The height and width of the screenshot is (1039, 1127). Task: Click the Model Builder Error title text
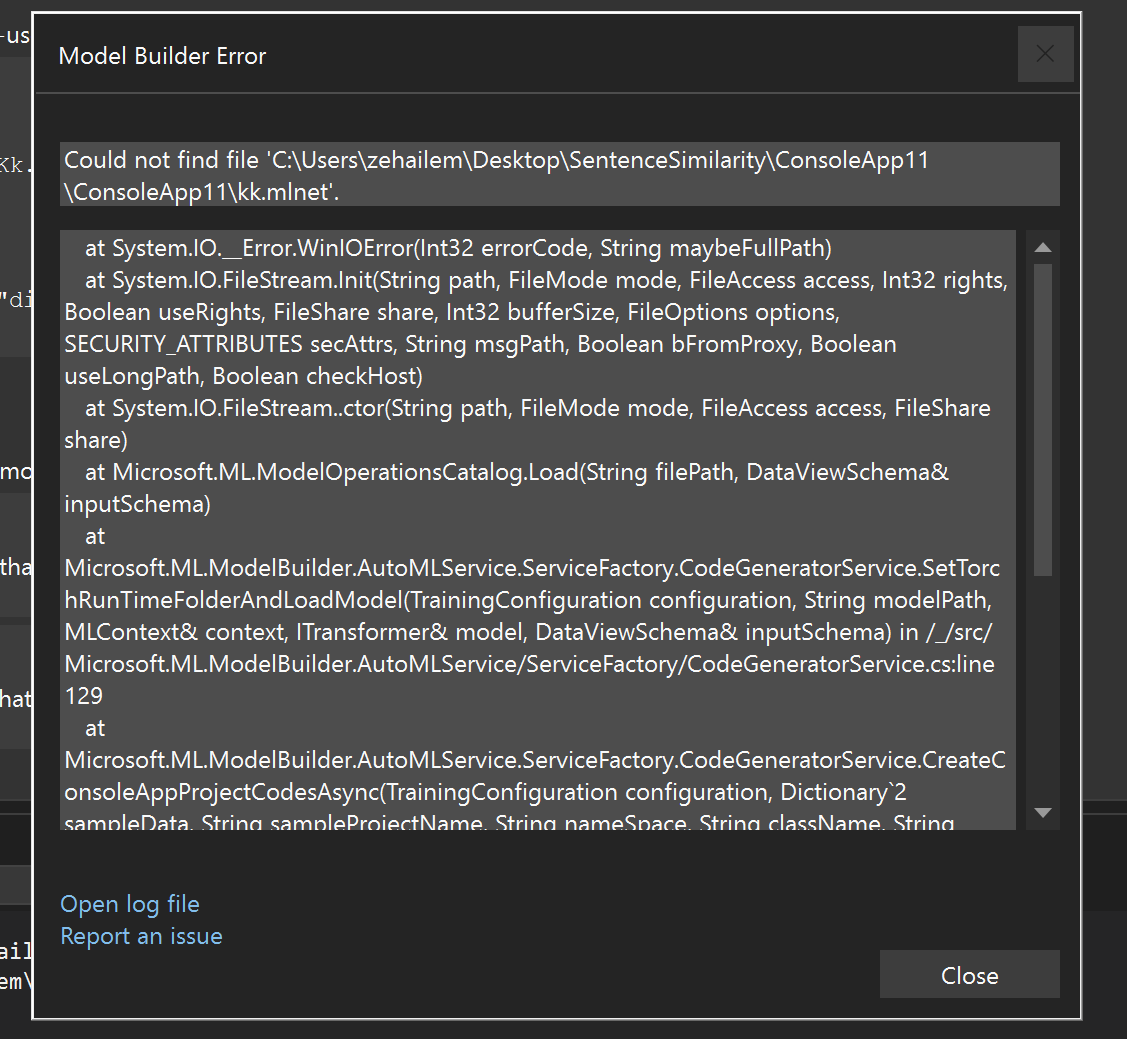[x=162, y=56]
